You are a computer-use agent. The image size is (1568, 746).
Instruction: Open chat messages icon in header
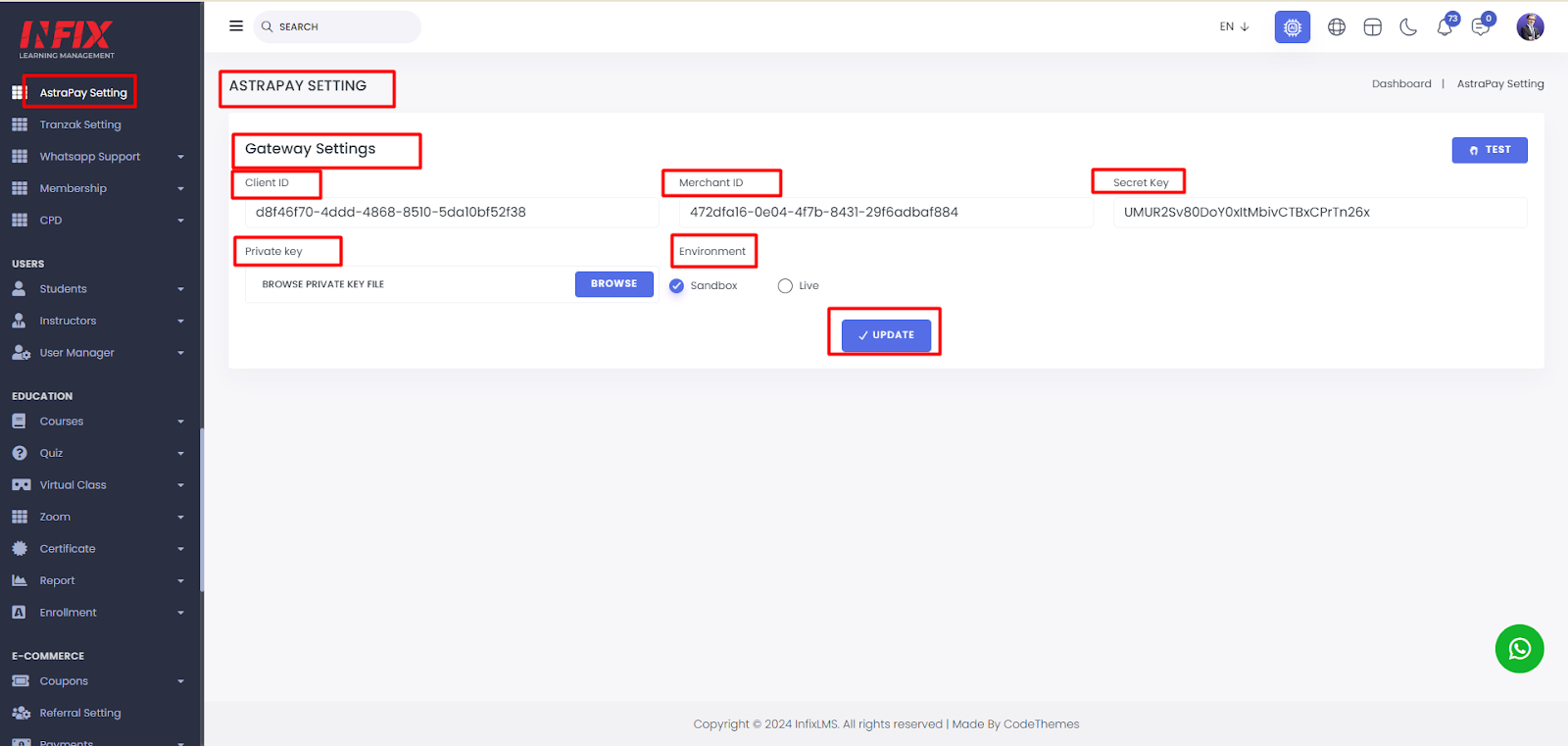pos(1482,26)
